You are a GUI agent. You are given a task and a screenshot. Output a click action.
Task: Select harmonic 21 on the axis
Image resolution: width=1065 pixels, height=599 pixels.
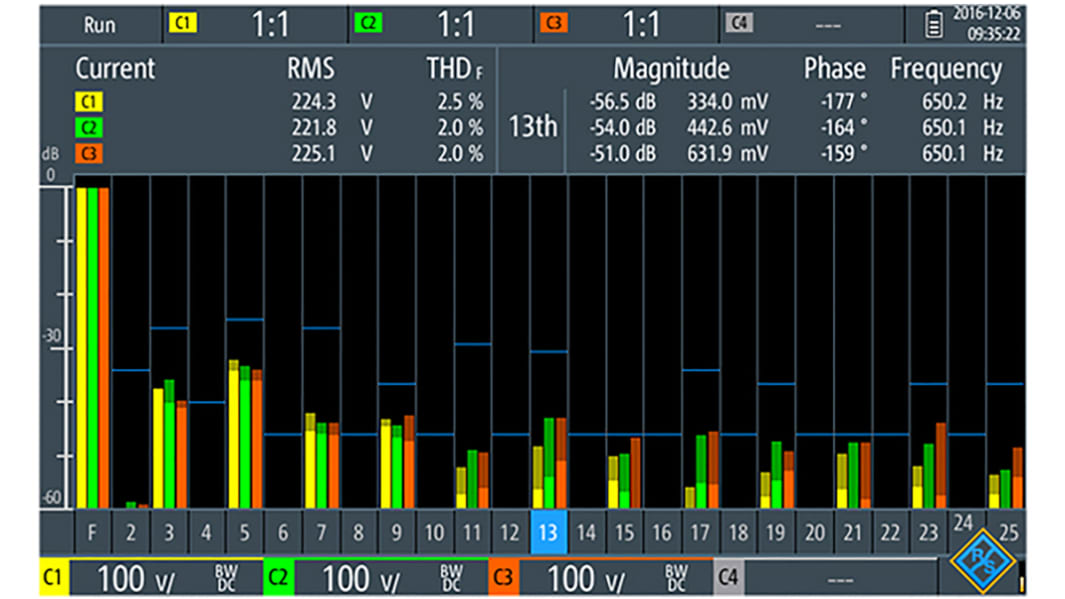point(852,532)
